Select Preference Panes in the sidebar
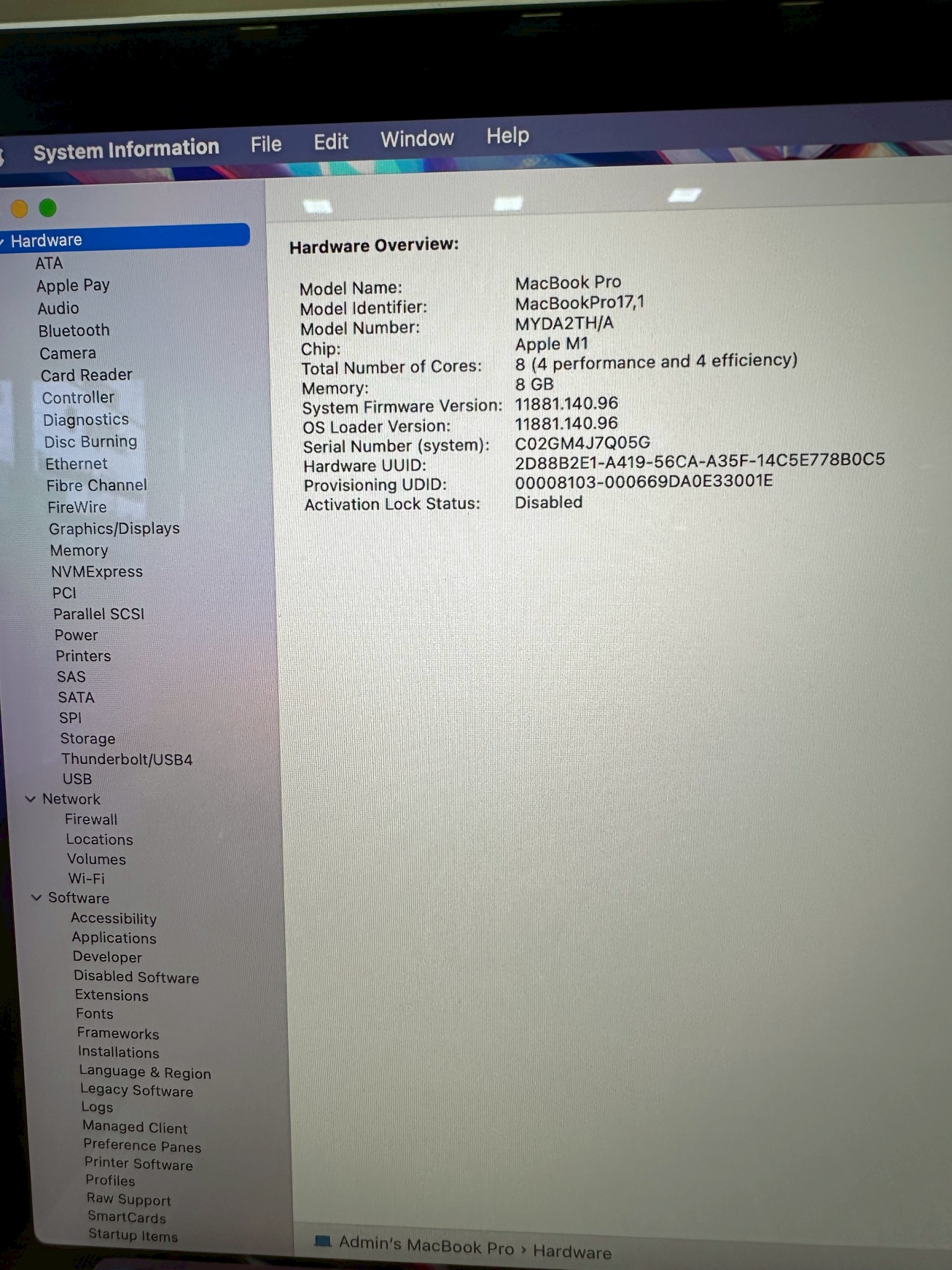The image size is (952, 1270). tap(142, 1146)
